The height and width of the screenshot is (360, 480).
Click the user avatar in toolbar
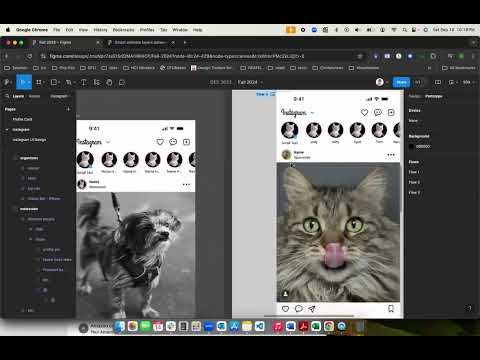click(x=379, y=82)
